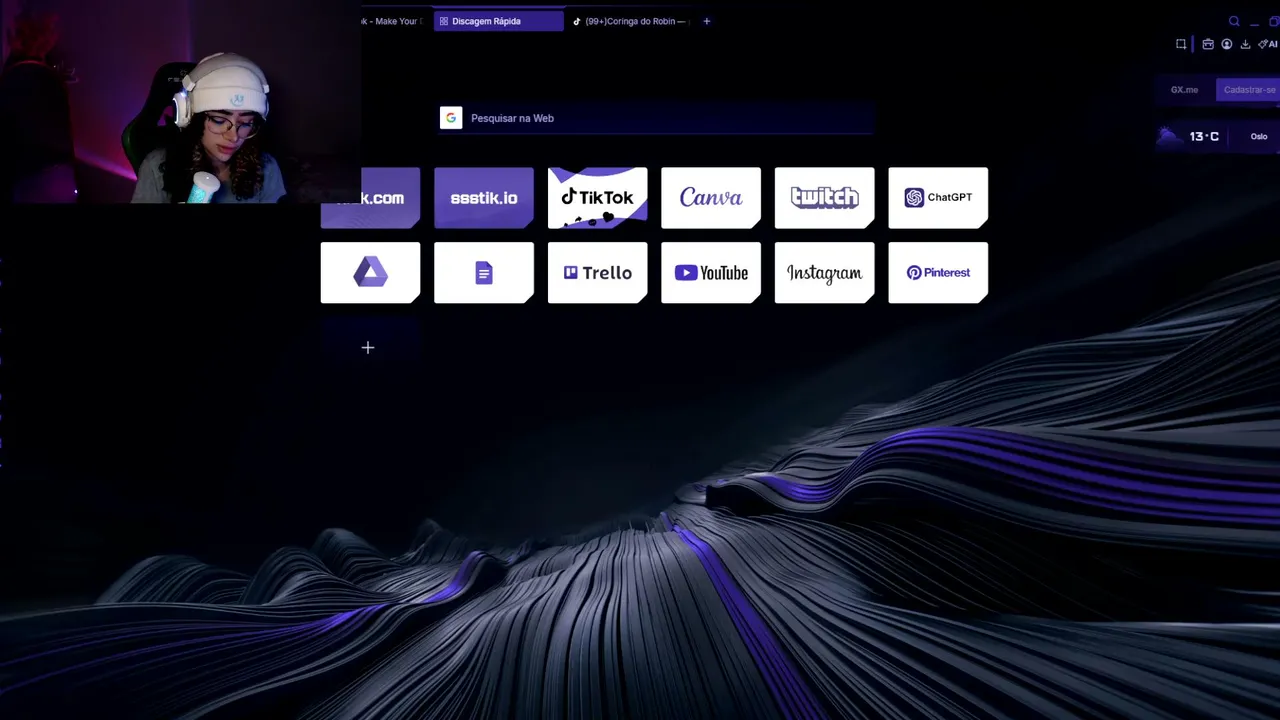This screenshot has height=720, width=1280.
Task: Open the Canva speed dial tile
Action: coord(711,198)
